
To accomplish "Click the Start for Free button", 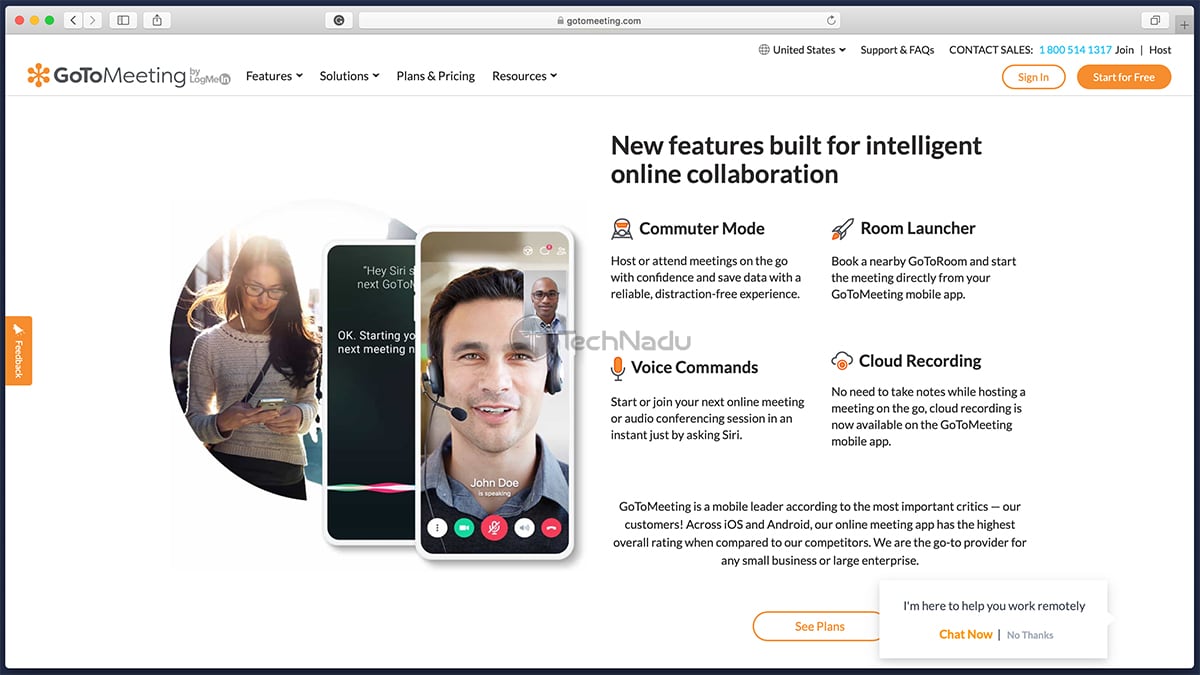I will pyautogui.click(x=1124, y=76).
